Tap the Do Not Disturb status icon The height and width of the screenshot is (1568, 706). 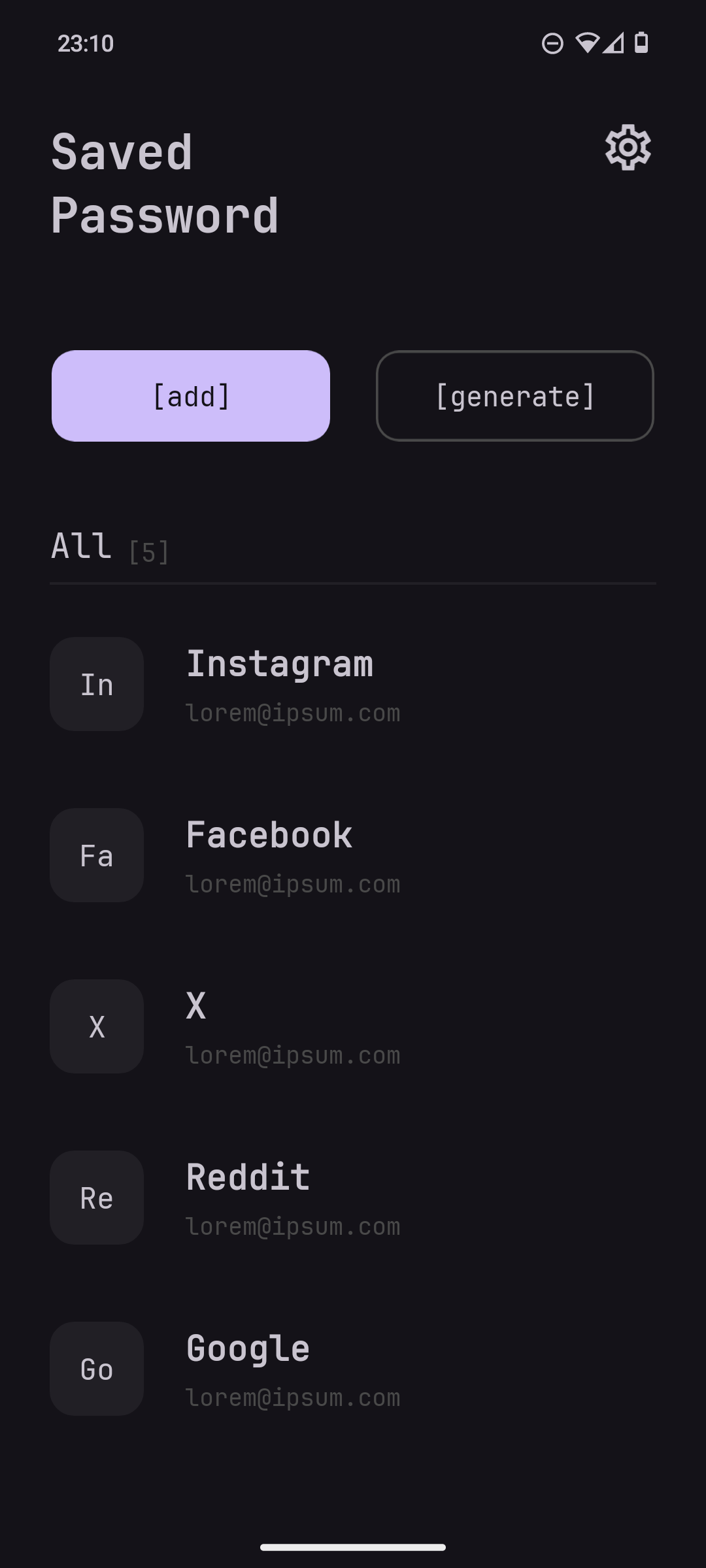coord(552,44)
